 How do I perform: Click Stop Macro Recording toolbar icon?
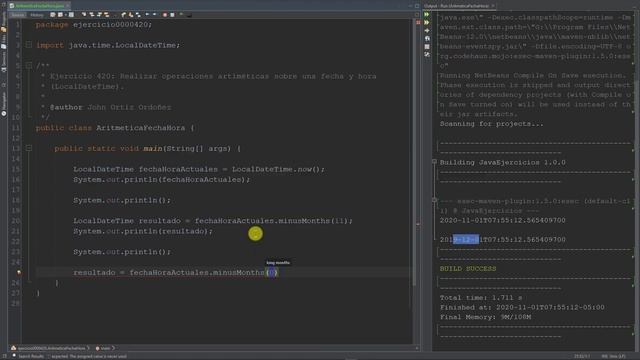[x=172, y=15]
